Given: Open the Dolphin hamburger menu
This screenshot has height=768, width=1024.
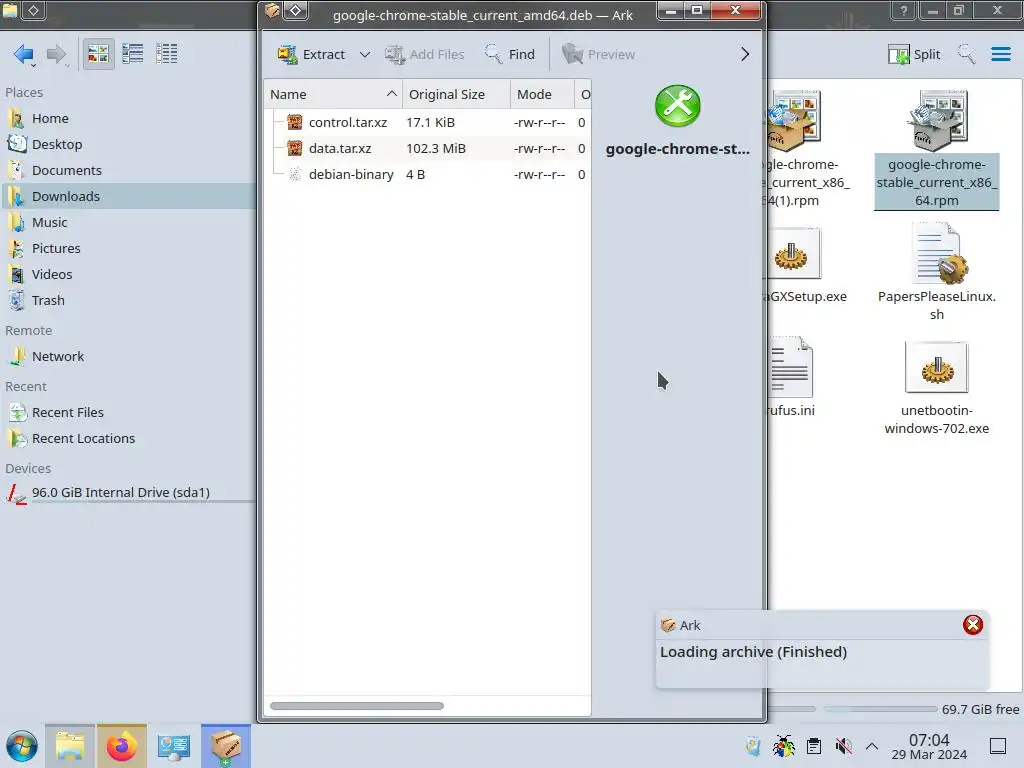Looking at the screenshot, I should [1000, 54].
